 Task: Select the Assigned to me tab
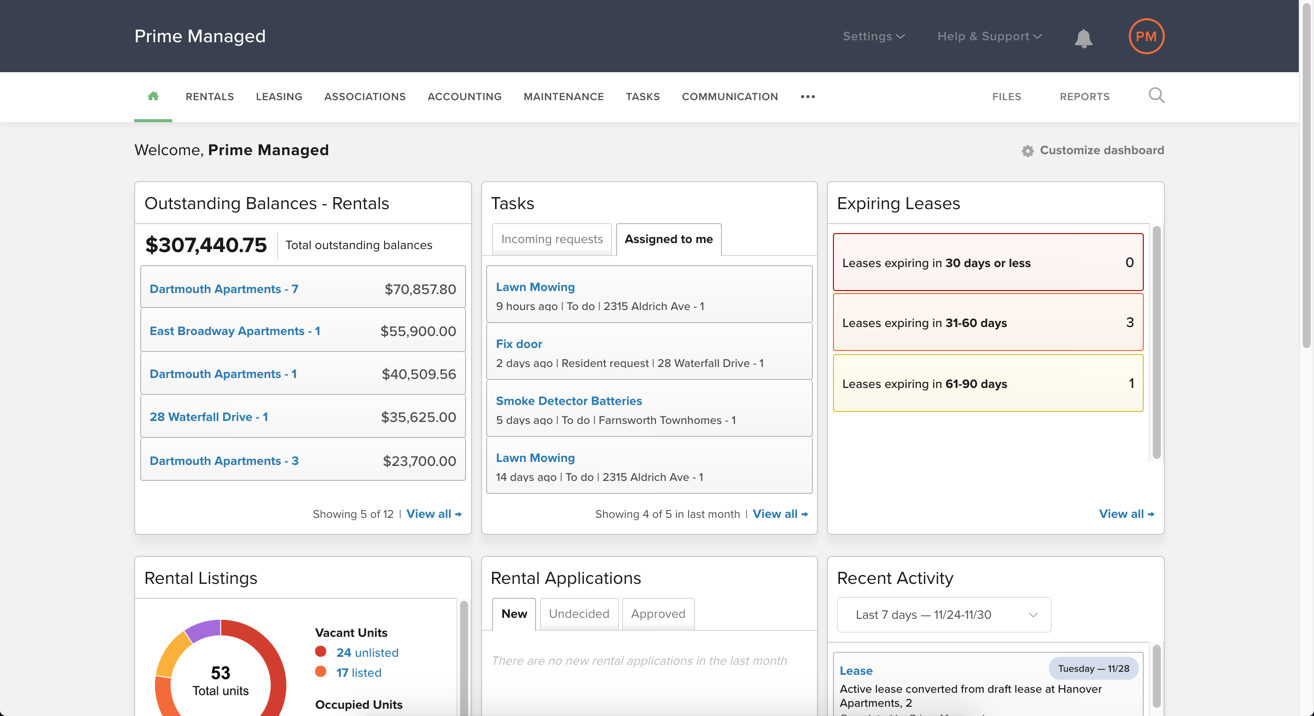[x=669, y=239]
